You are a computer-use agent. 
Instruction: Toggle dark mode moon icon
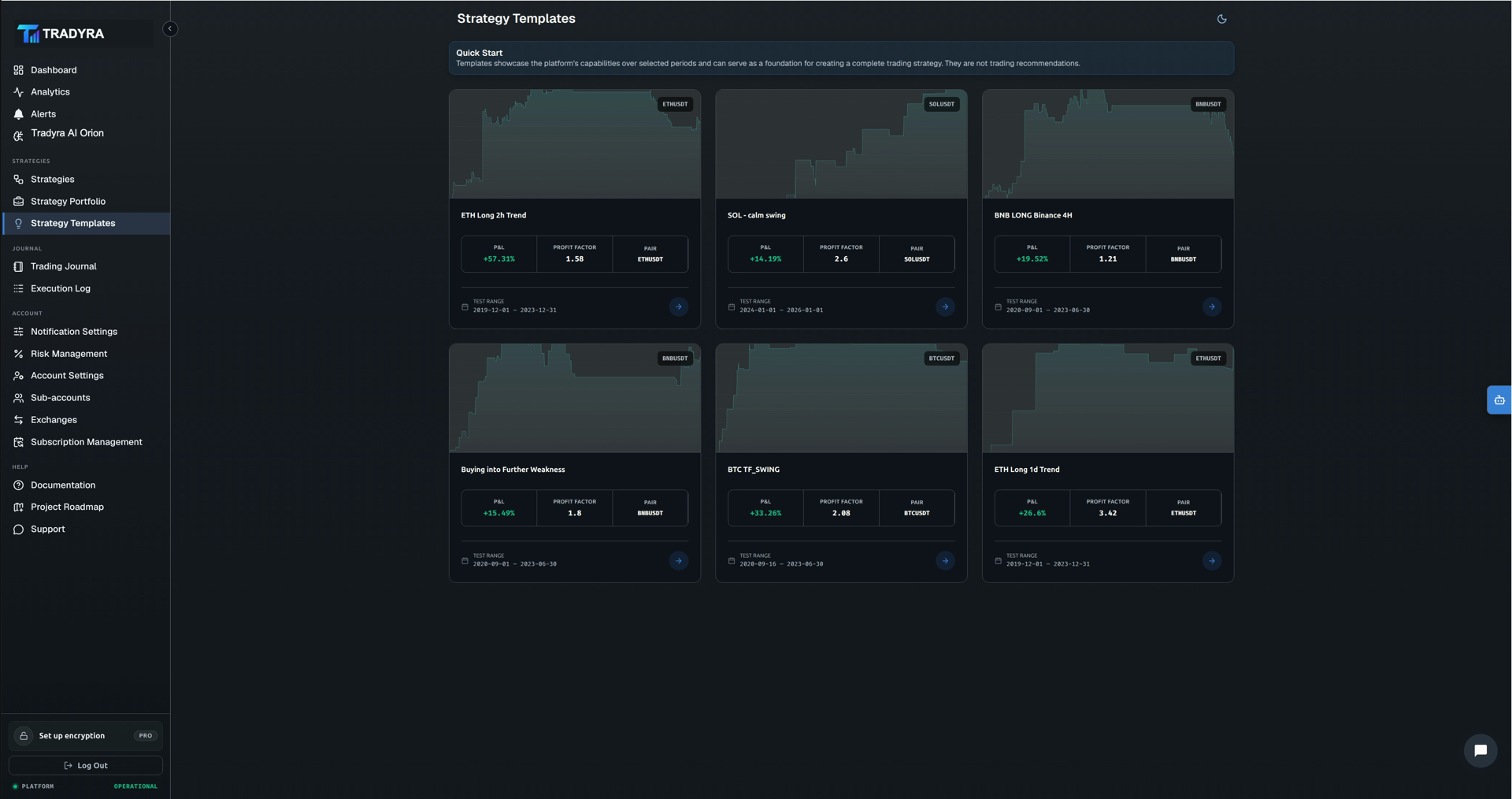(1221, 19)
